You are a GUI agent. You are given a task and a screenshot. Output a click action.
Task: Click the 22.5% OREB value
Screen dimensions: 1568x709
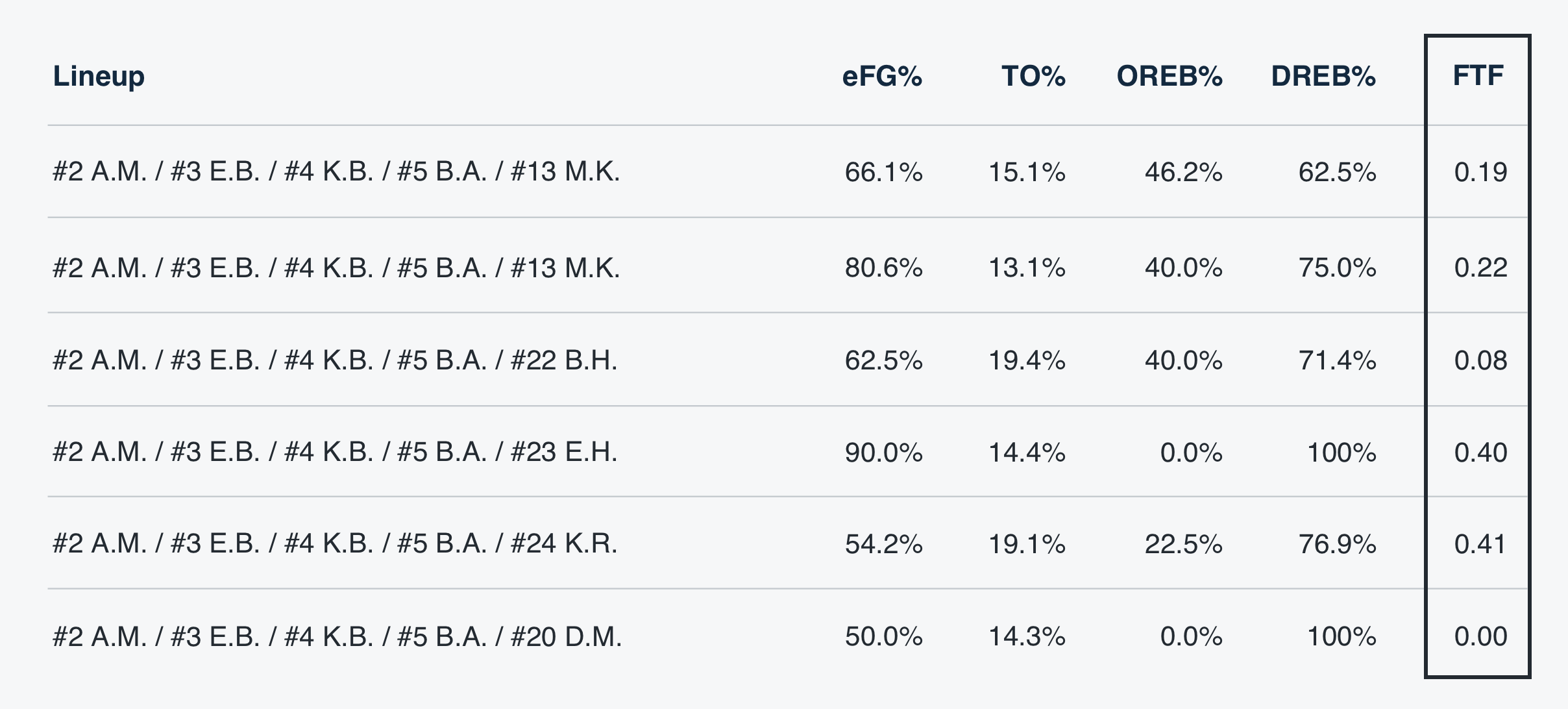coord(1183,544)
